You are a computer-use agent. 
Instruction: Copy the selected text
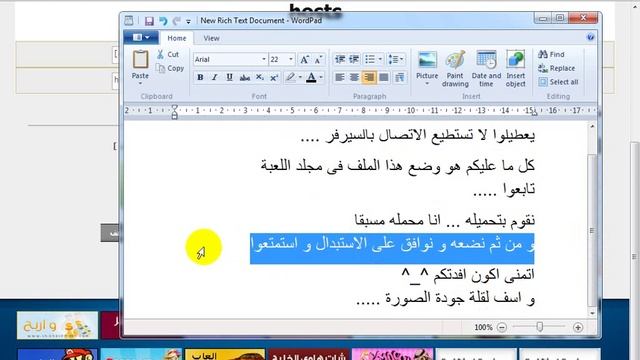pos(170,68)
